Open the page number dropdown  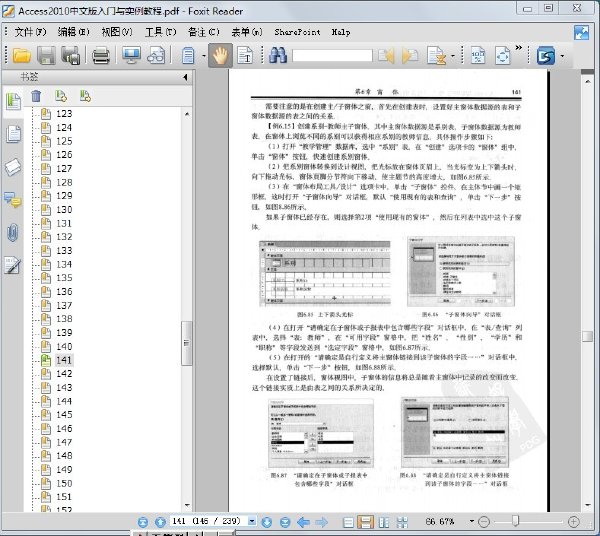click(252, 521)
